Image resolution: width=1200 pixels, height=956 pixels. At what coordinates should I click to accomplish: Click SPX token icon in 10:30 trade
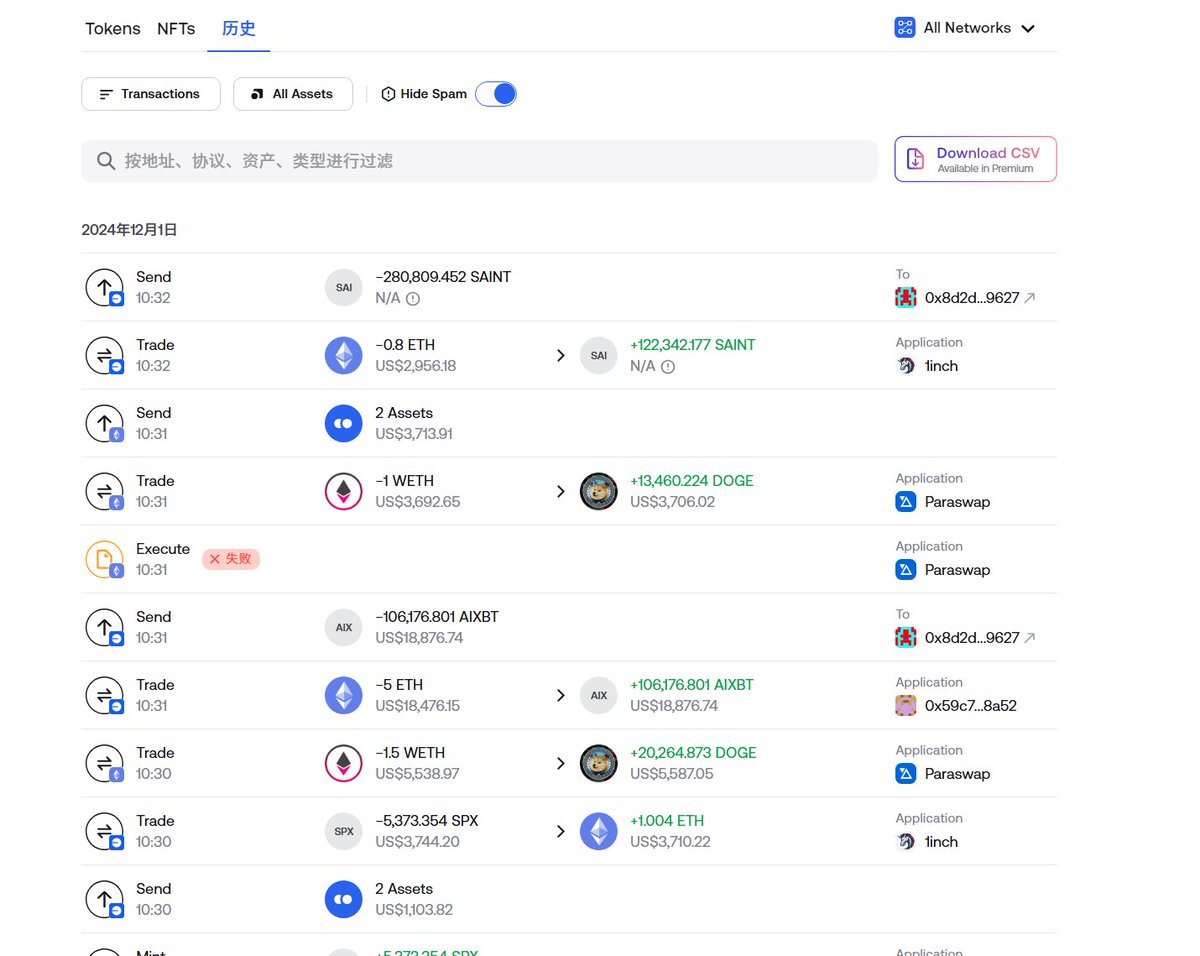pyautogui.click(x=344, y=832)
